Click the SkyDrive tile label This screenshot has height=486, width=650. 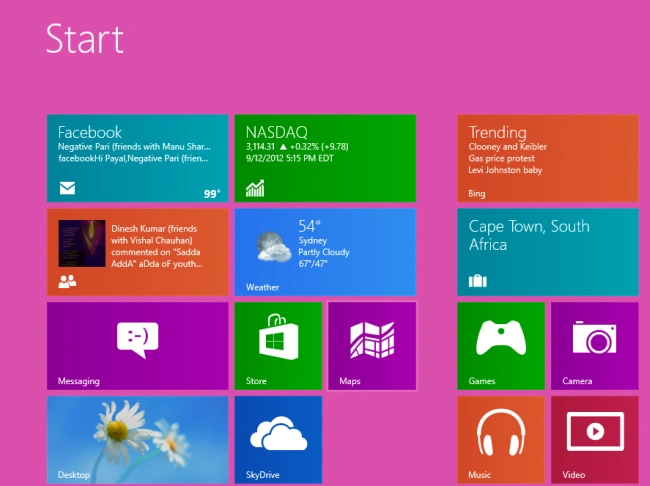point(263,475)
